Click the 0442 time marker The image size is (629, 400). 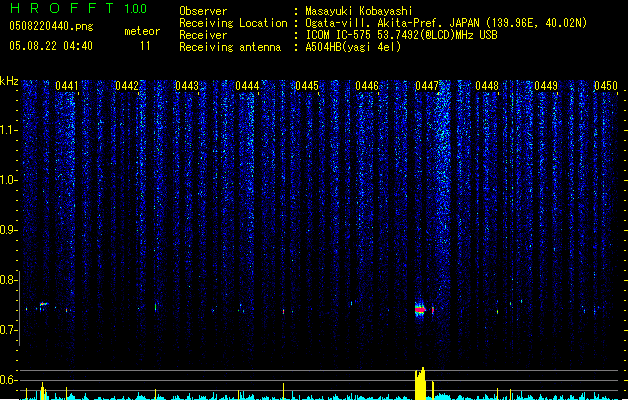click(127, 86)
